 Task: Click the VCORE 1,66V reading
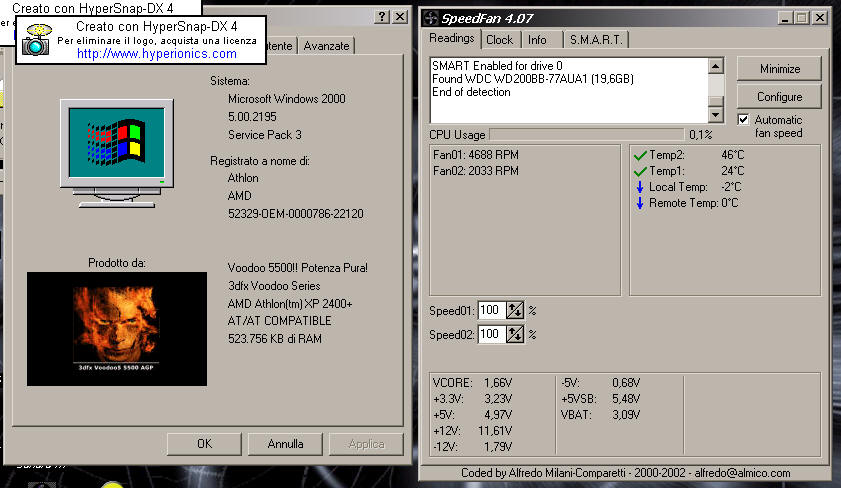[x=472, y=383]
